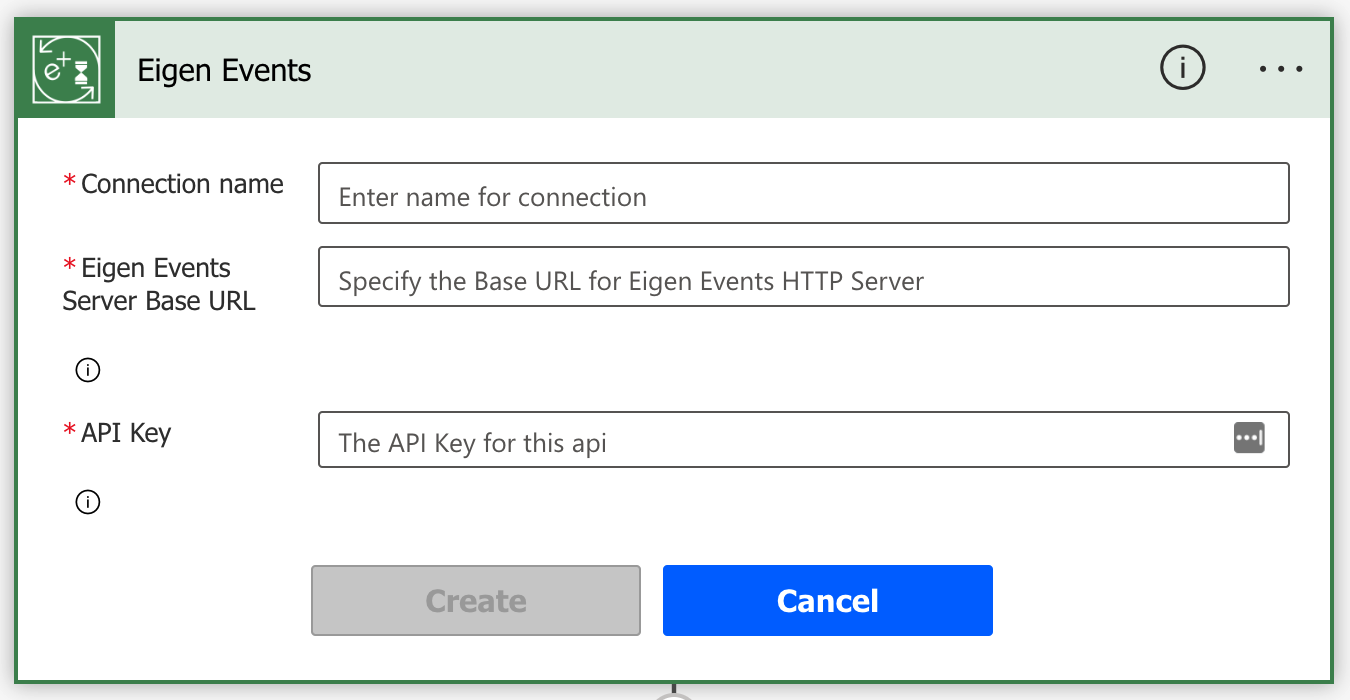Screen dimensions: 1350x700
Task: Click red asterisk beside API Key
Action: (70, 432)
